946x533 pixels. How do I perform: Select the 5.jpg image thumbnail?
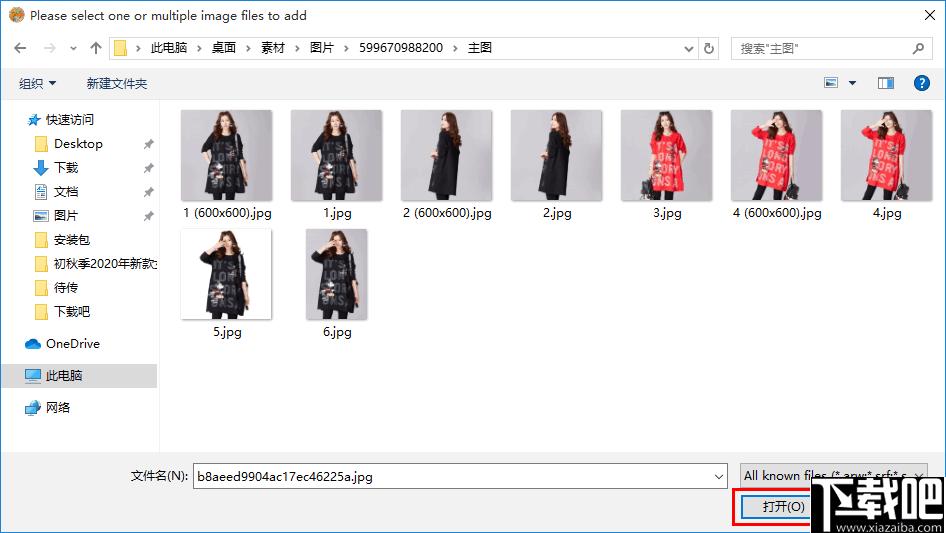[x=226, y=274]
